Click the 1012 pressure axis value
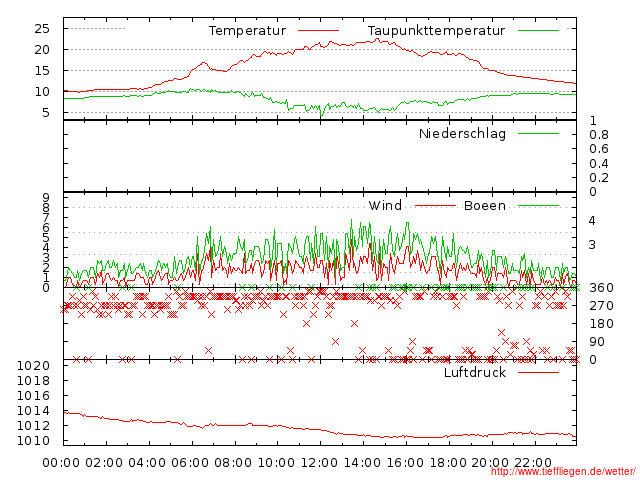 point(33,426)
